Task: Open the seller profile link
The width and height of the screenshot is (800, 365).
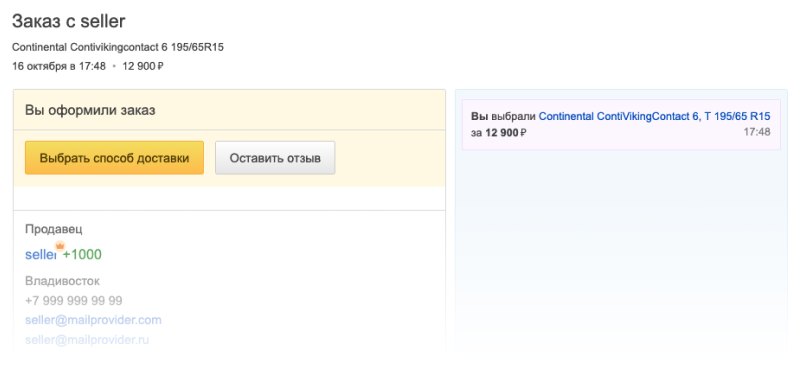Action: click(40, 254)
